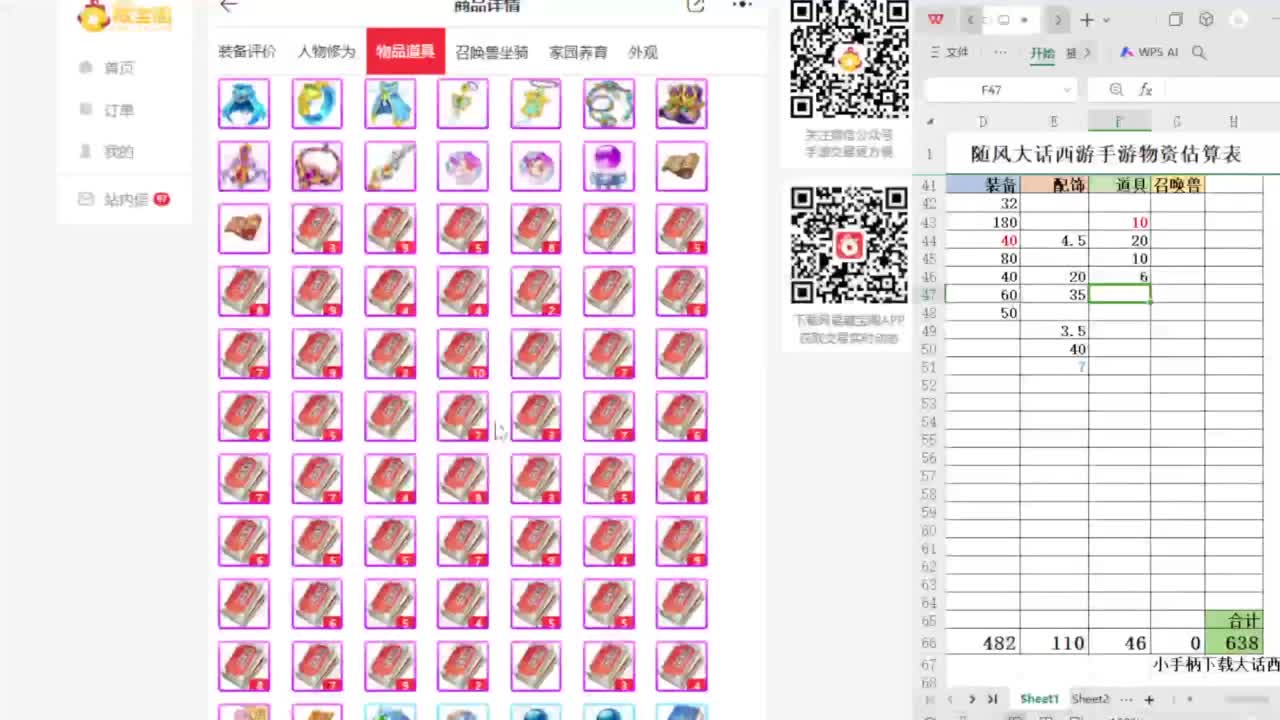This screenshot has width=1280, height=720.
Task: Open the three-dot more options menu
Action: coord(742,6)
